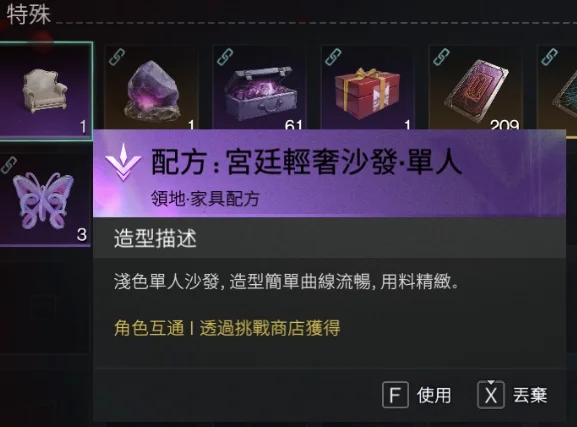
Task: Click the rarity chevron emblem in tooltip header
Action: (x=123, y=162)
